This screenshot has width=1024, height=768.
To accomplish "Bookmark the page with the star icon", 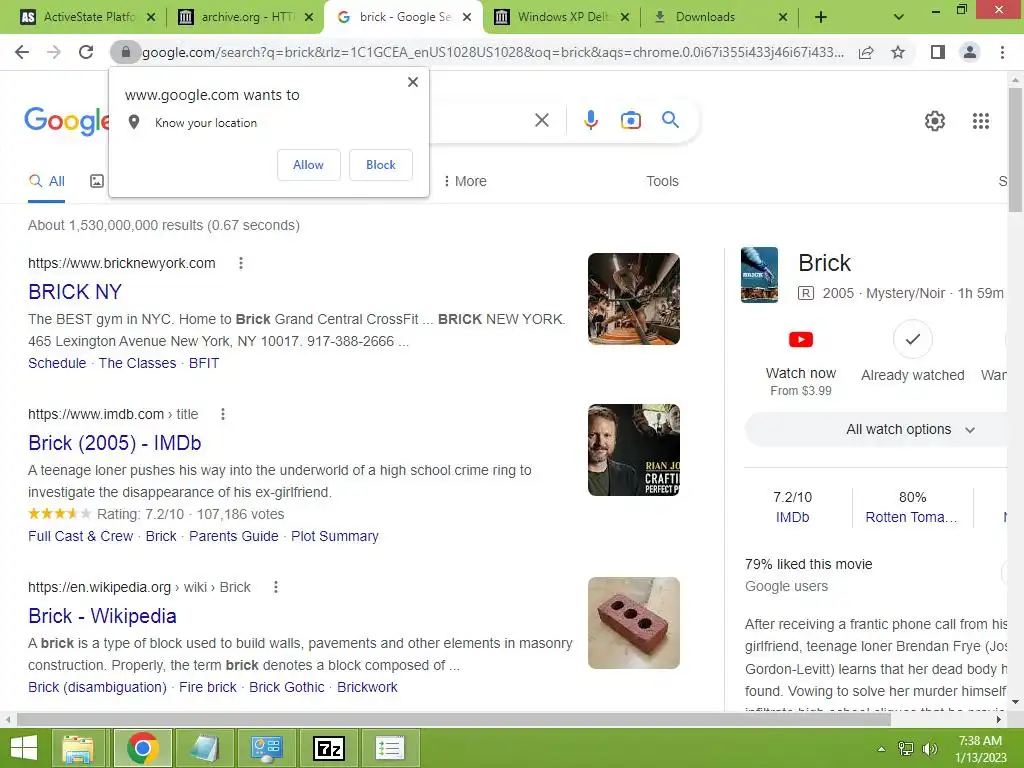I will [x=898, y=52].
